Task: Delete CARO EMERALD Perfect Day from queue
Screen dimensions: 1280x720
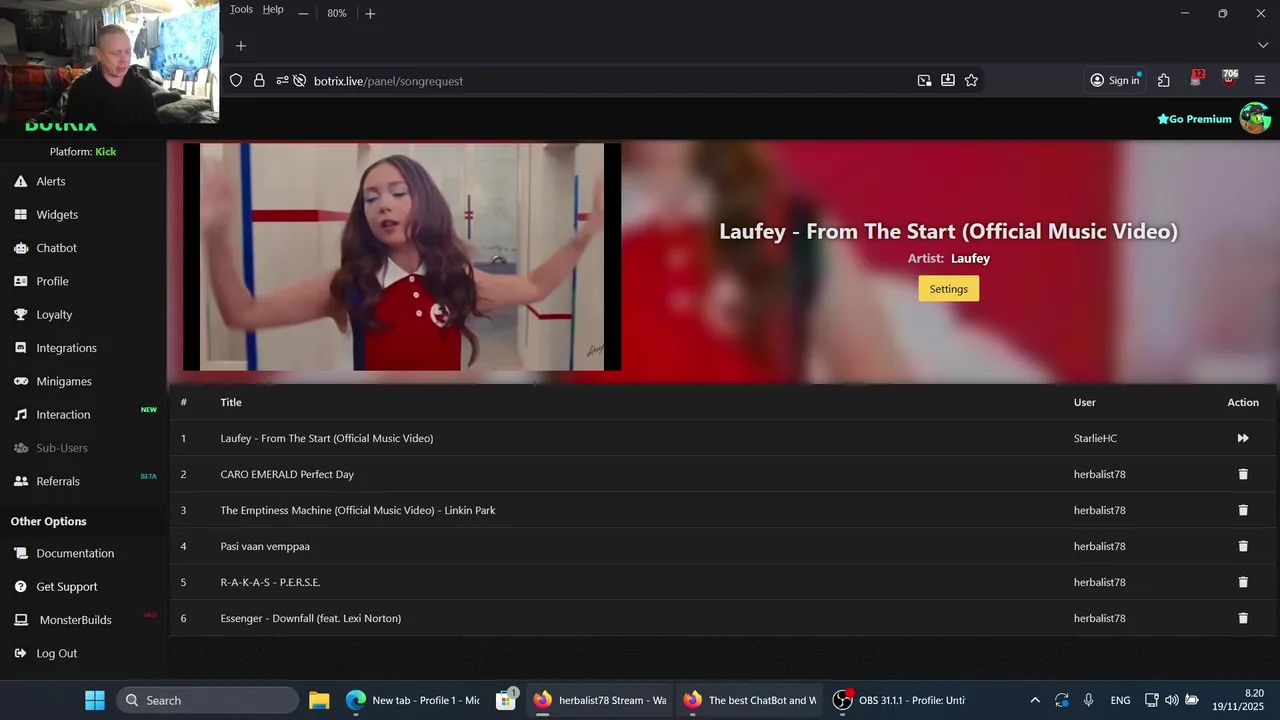Action: [x=1243, y=474]
